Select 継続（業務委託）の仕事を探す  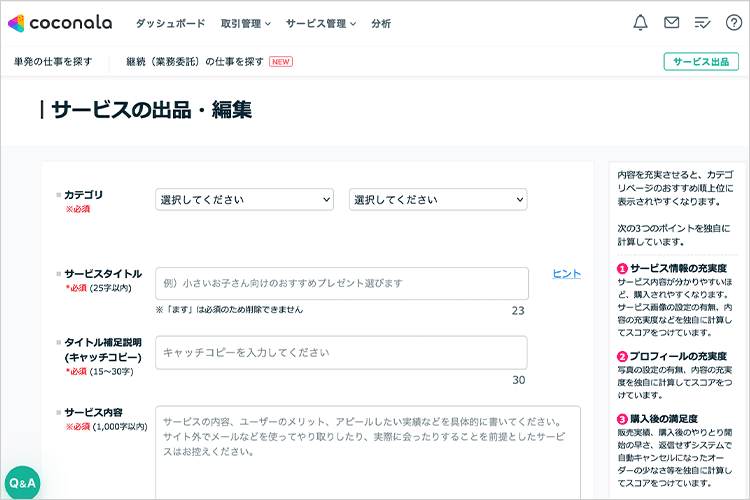[x=195, y=62]
